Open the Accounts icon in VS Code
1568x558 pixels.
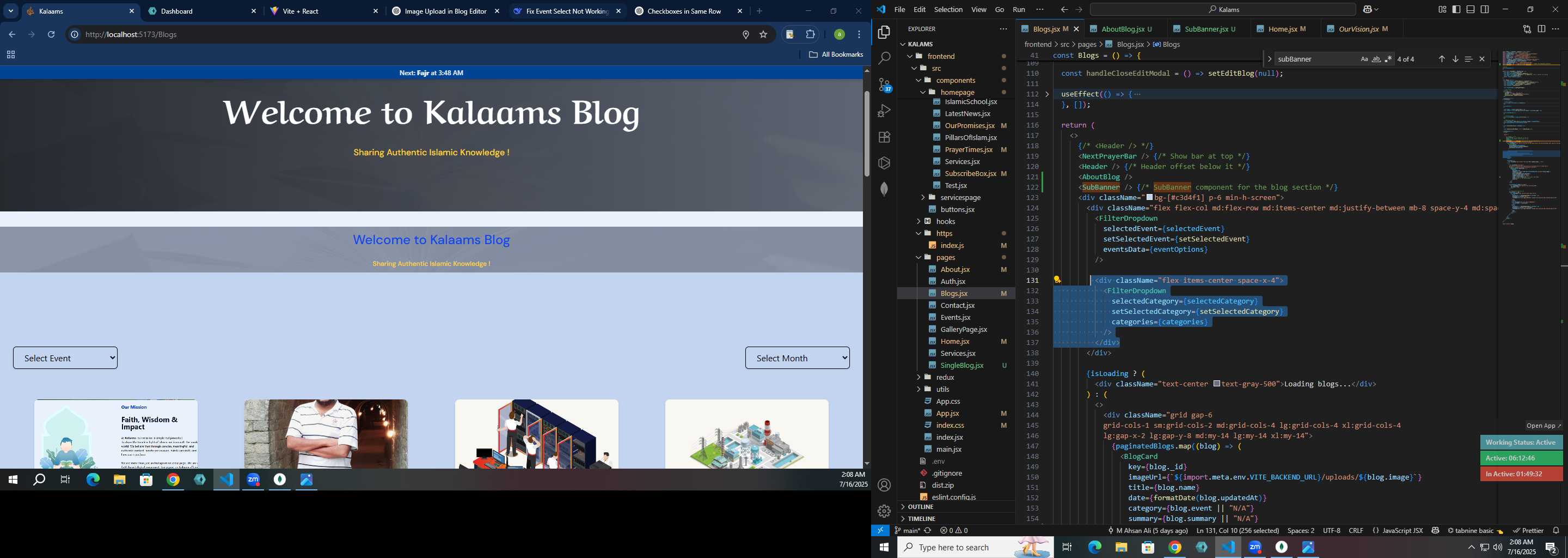tap(884, 486)
